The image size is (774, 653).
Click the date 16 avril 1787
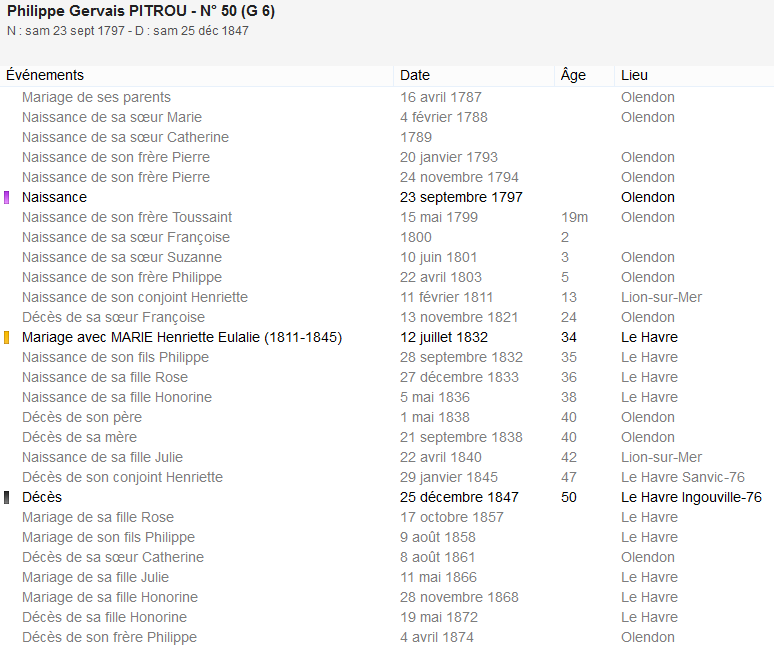click(441, 97)
